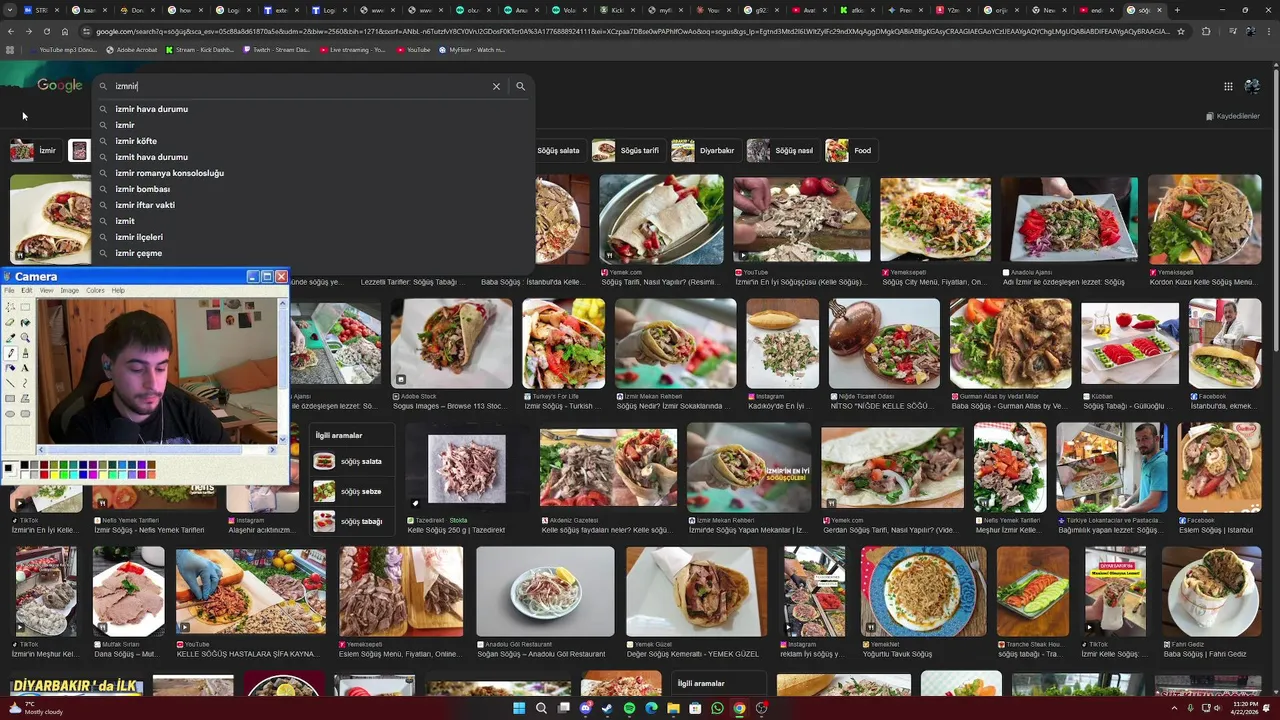The image size is (1280, 720).
Task: Select the Rectangle shape tool in Camera window
Action: click(10, 398)
